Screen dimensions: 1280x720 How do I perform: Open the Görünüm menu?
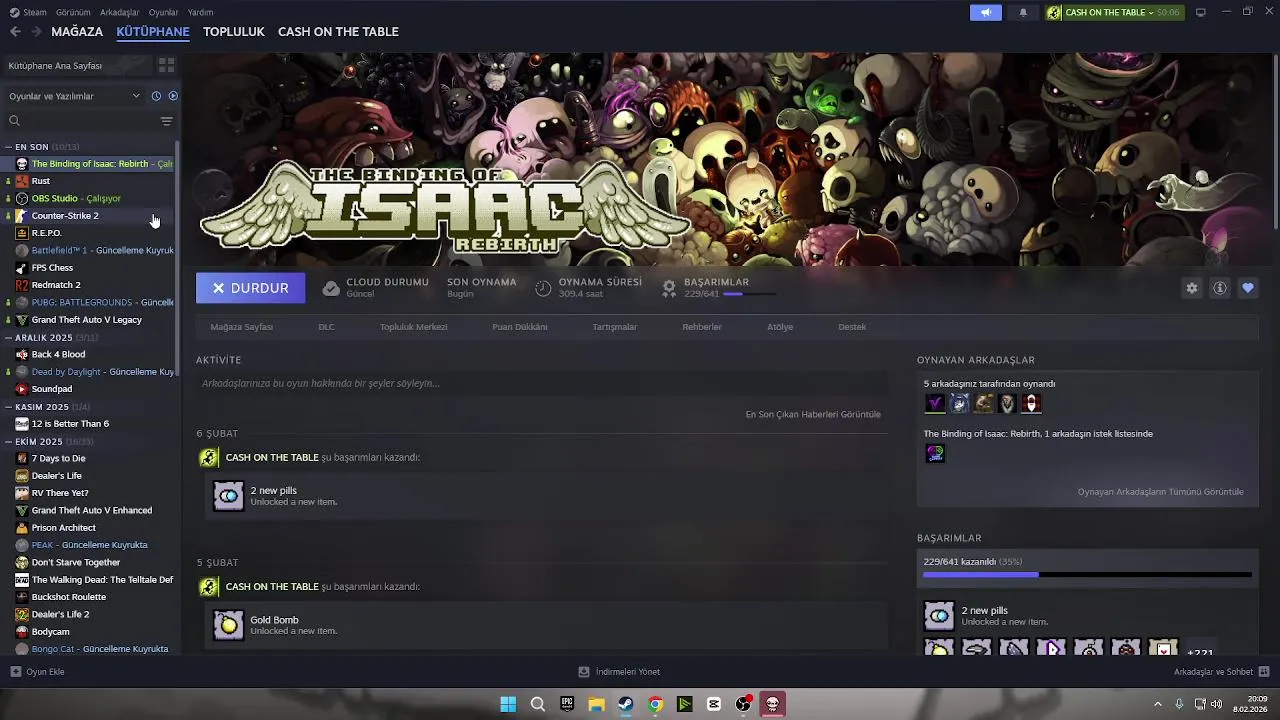[73, 12]
